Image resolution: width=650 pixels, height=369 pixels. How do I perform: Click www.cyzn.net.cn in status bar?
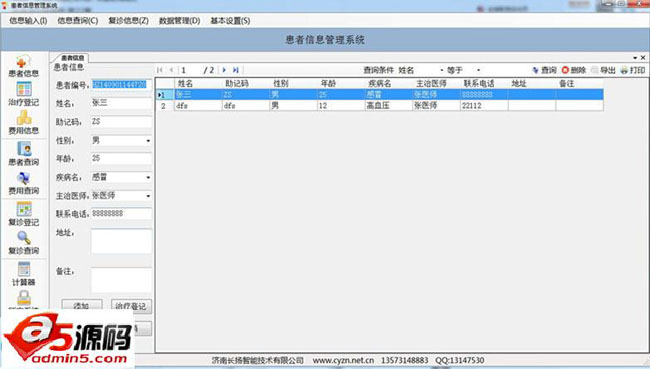pos(343,360)
